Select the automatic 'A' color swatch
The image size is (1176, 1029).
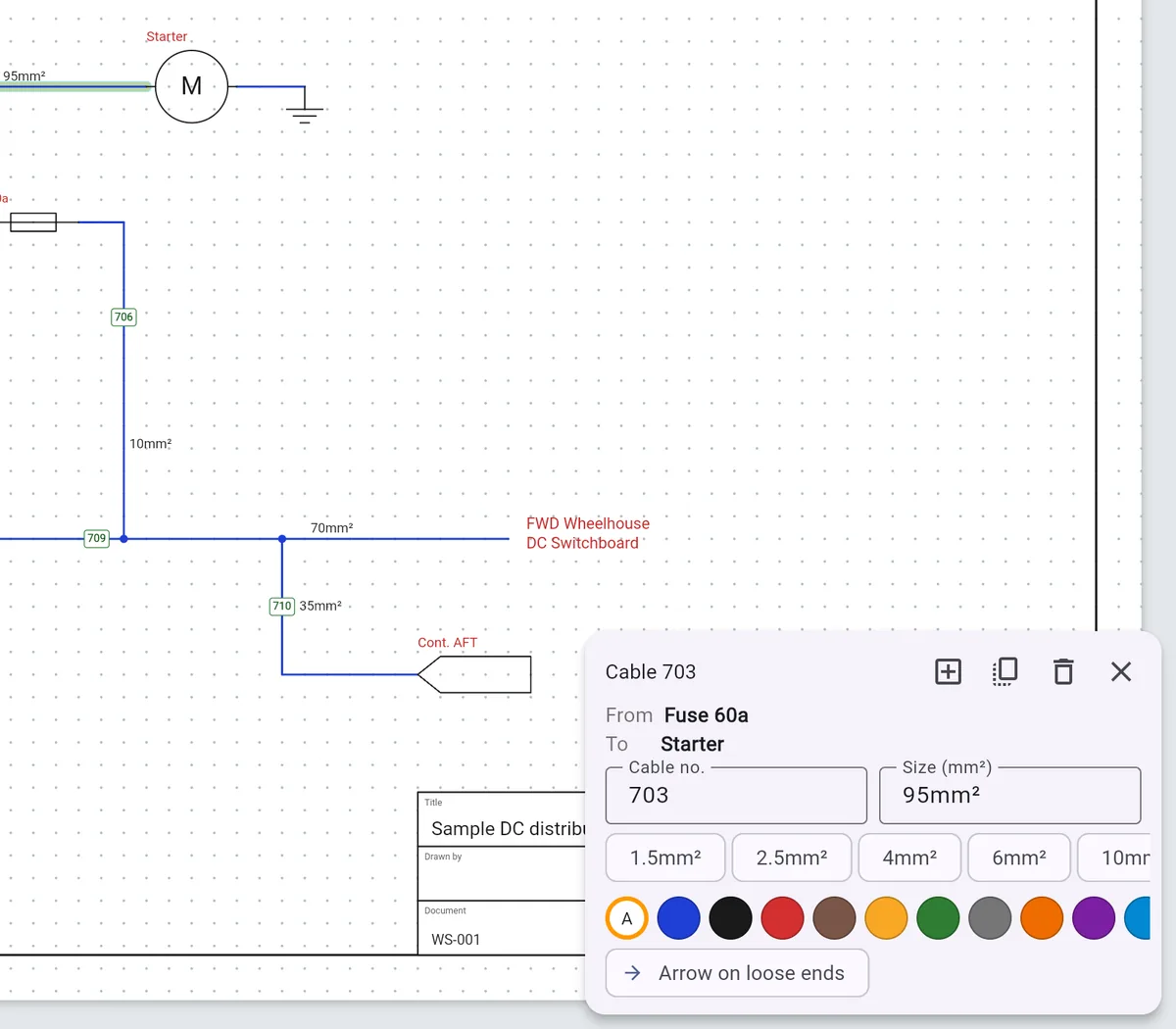[627, 918]
